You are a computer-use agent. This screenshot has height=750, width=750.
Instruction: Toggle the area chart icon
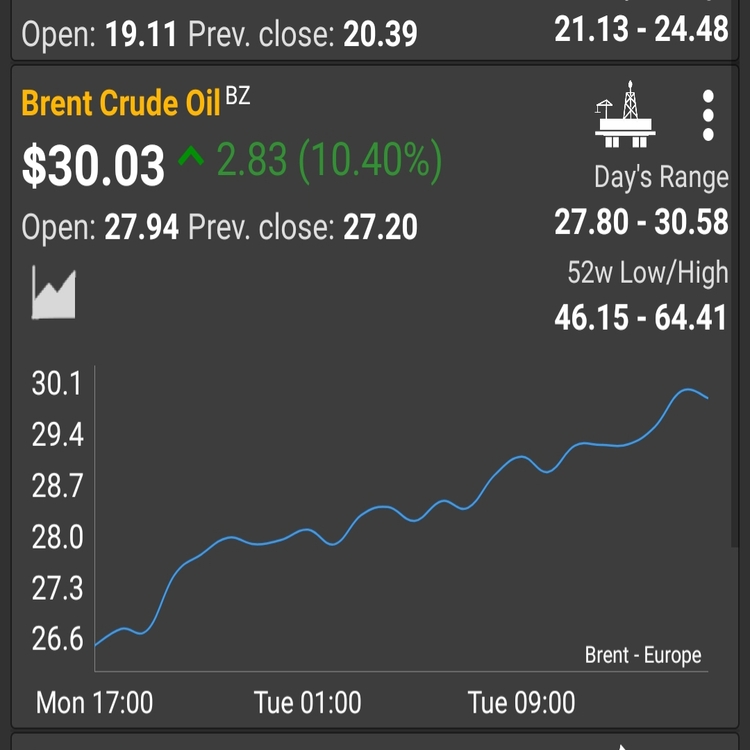(x=54, y=292)
